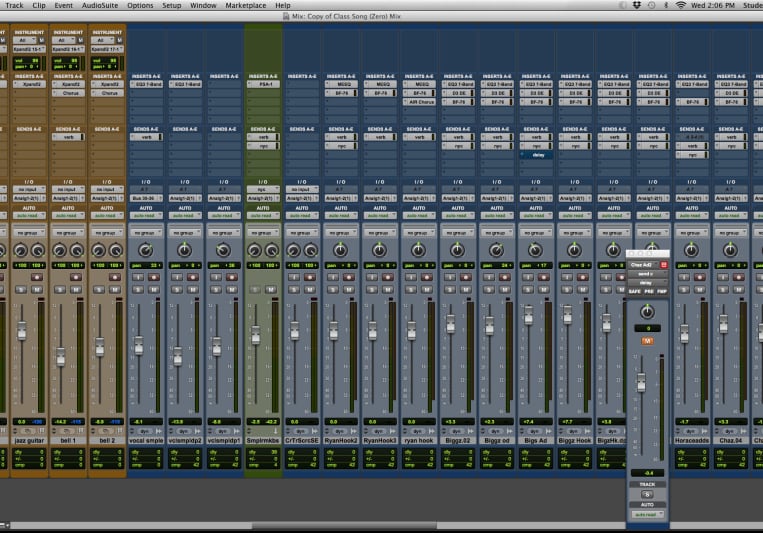The width and height of the screenshot is (763, 533).
Task: Enable input monitoring on vocal smple track
Action: click(138, 277)
